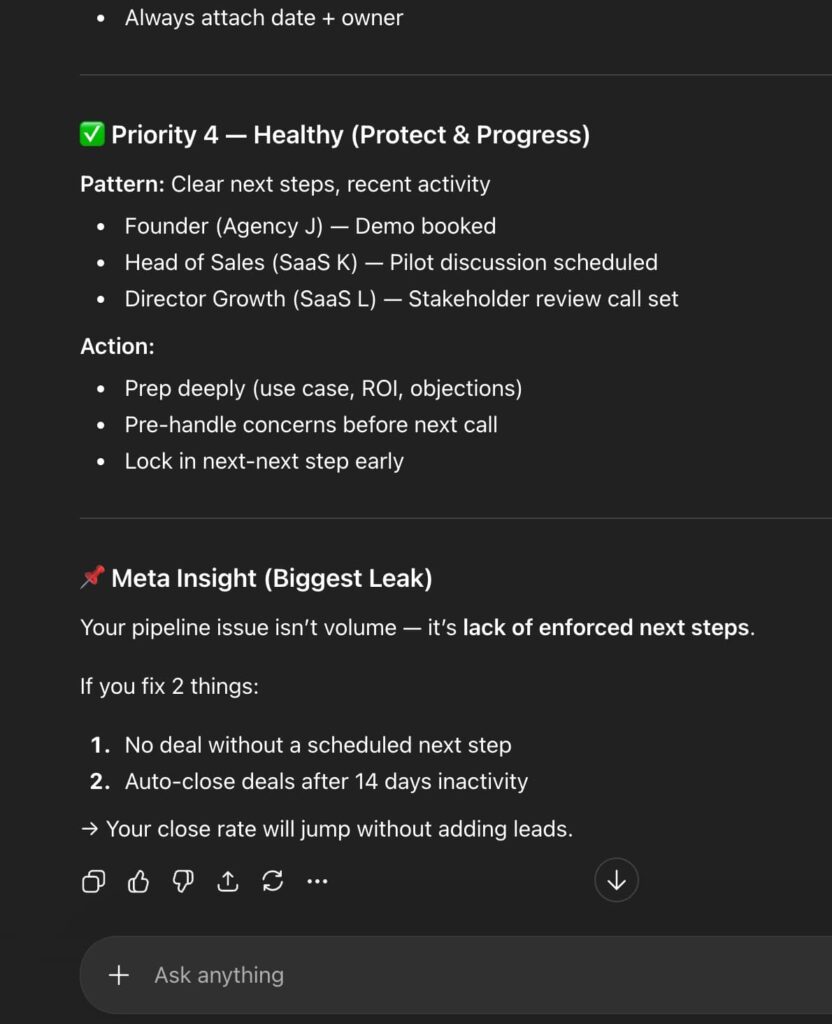Give thumbs up feedback on the response
This screenshot has width=832, height=1024.
[x=138, y=881]
